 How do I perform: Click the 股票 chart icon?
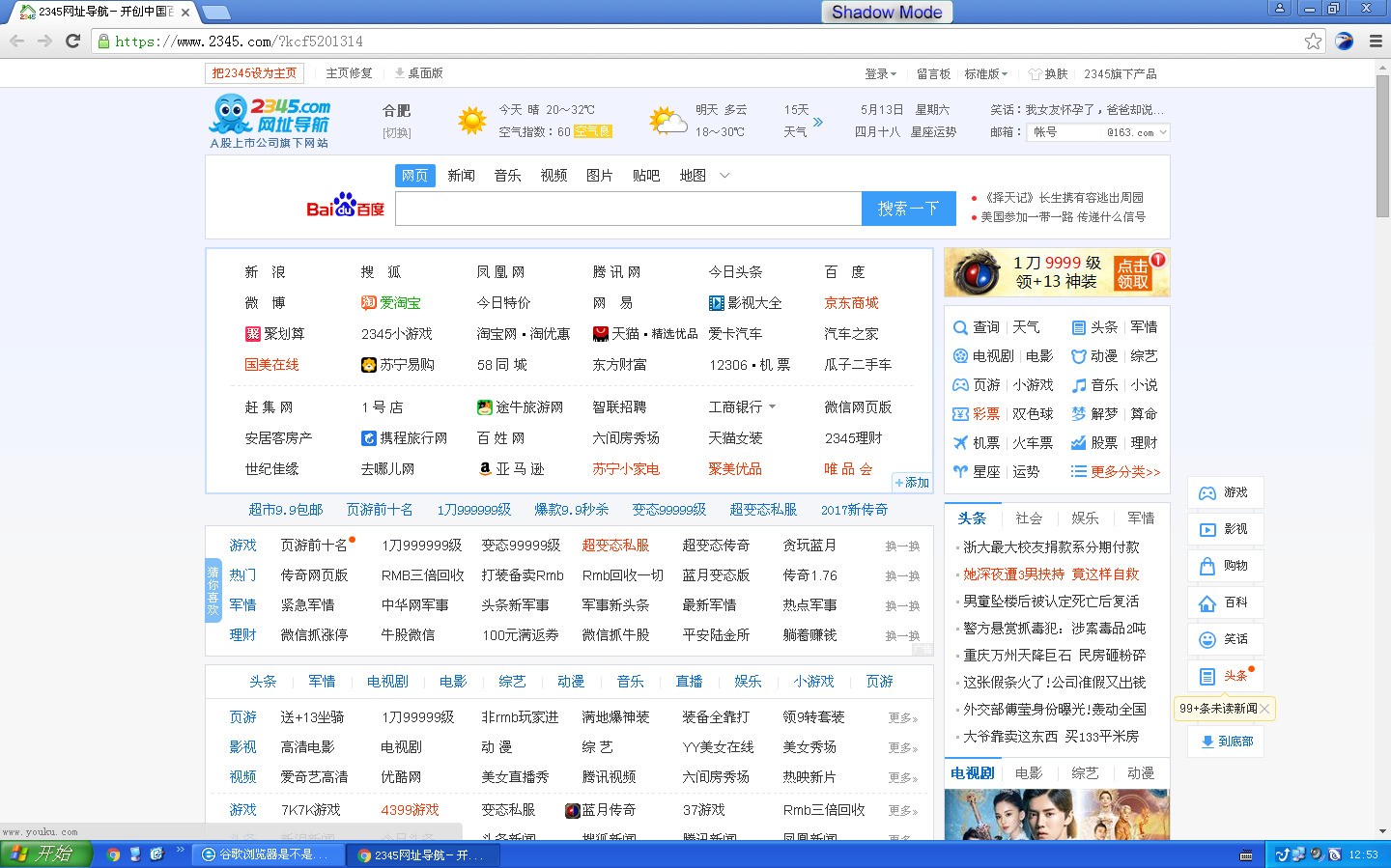[x=1079, y=443]
